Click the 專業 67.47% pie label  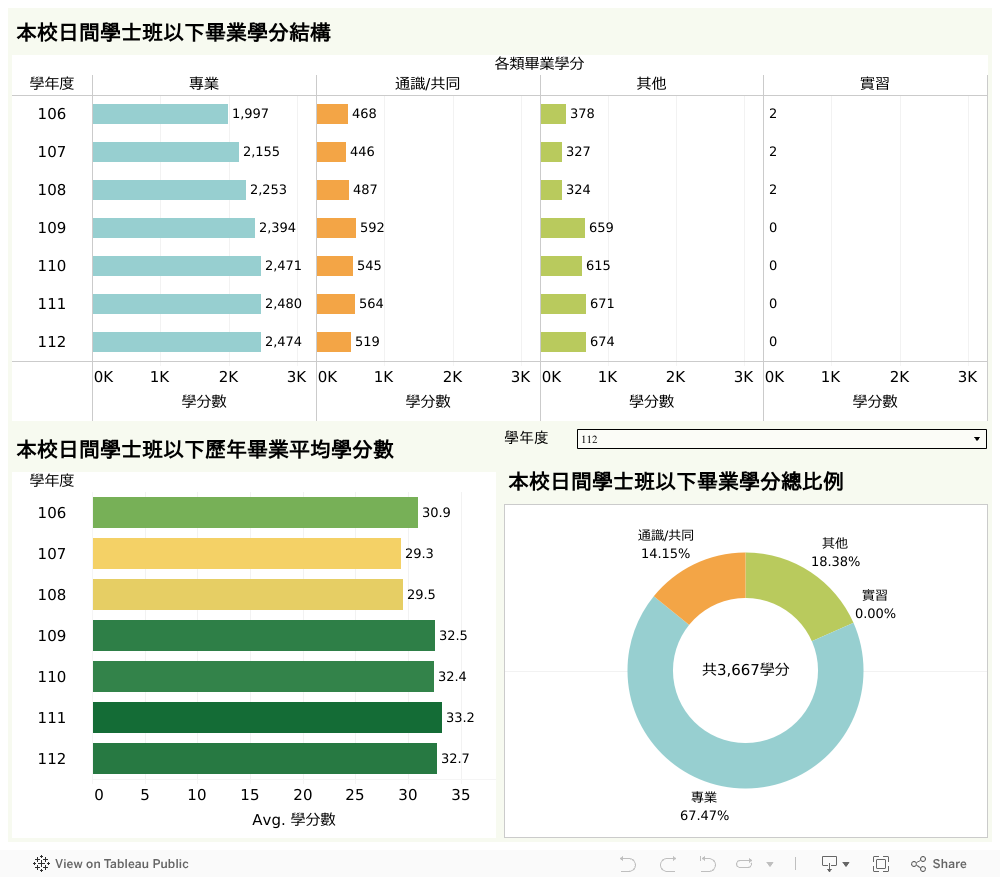coord(704,807)
